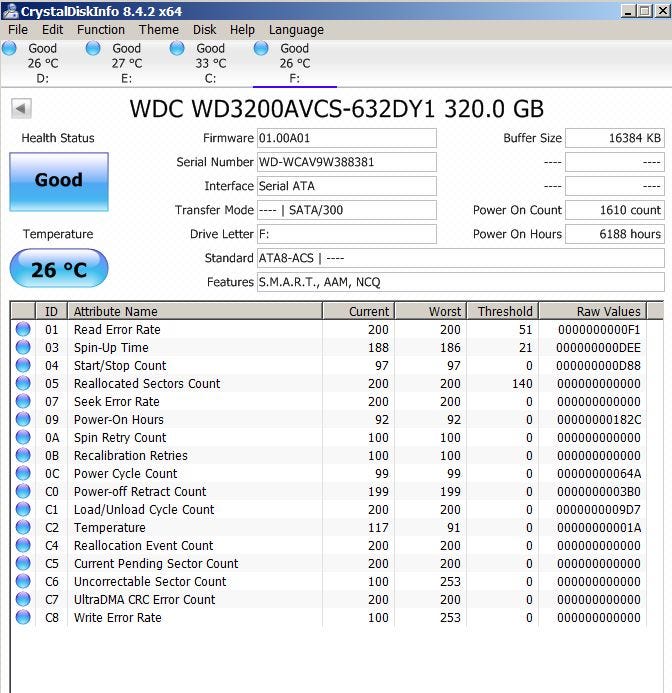
Task: Click status orb for Temperature attribute
Action: 23,527
